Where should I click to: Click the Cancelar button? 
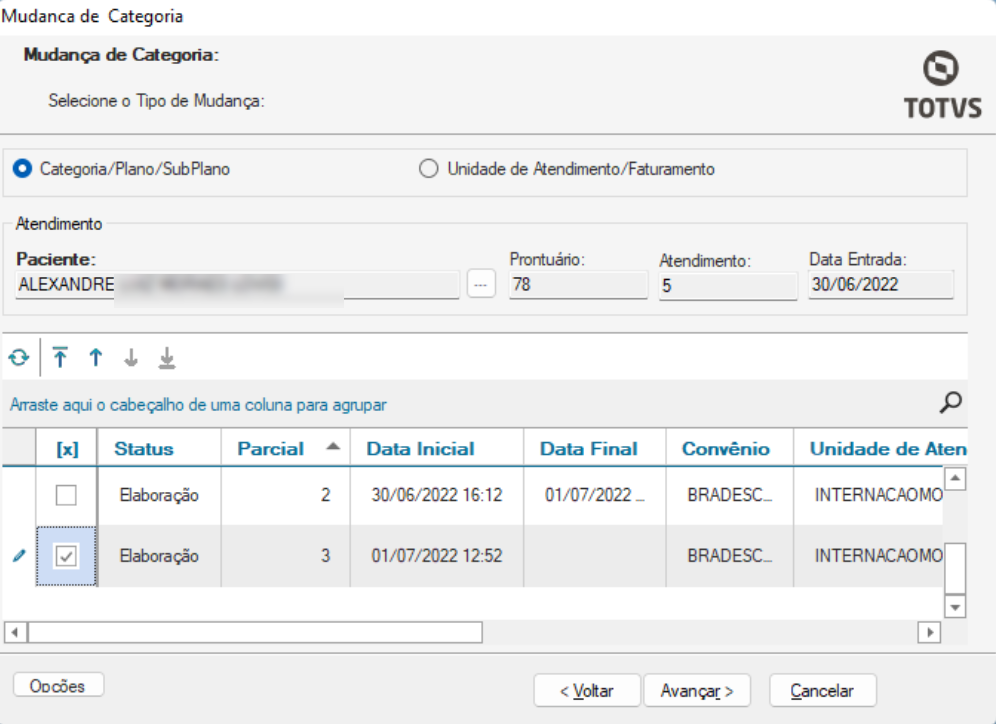[x=823, y=690]
